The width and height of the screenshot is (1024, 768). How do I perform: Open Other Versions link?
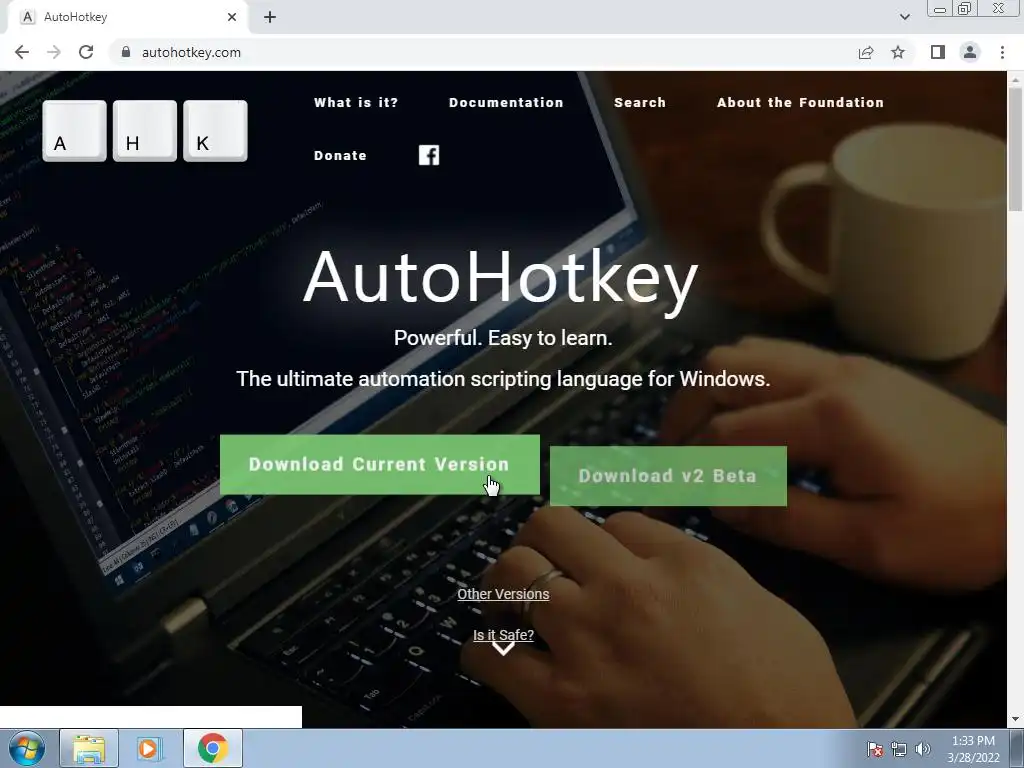point(503,594)
